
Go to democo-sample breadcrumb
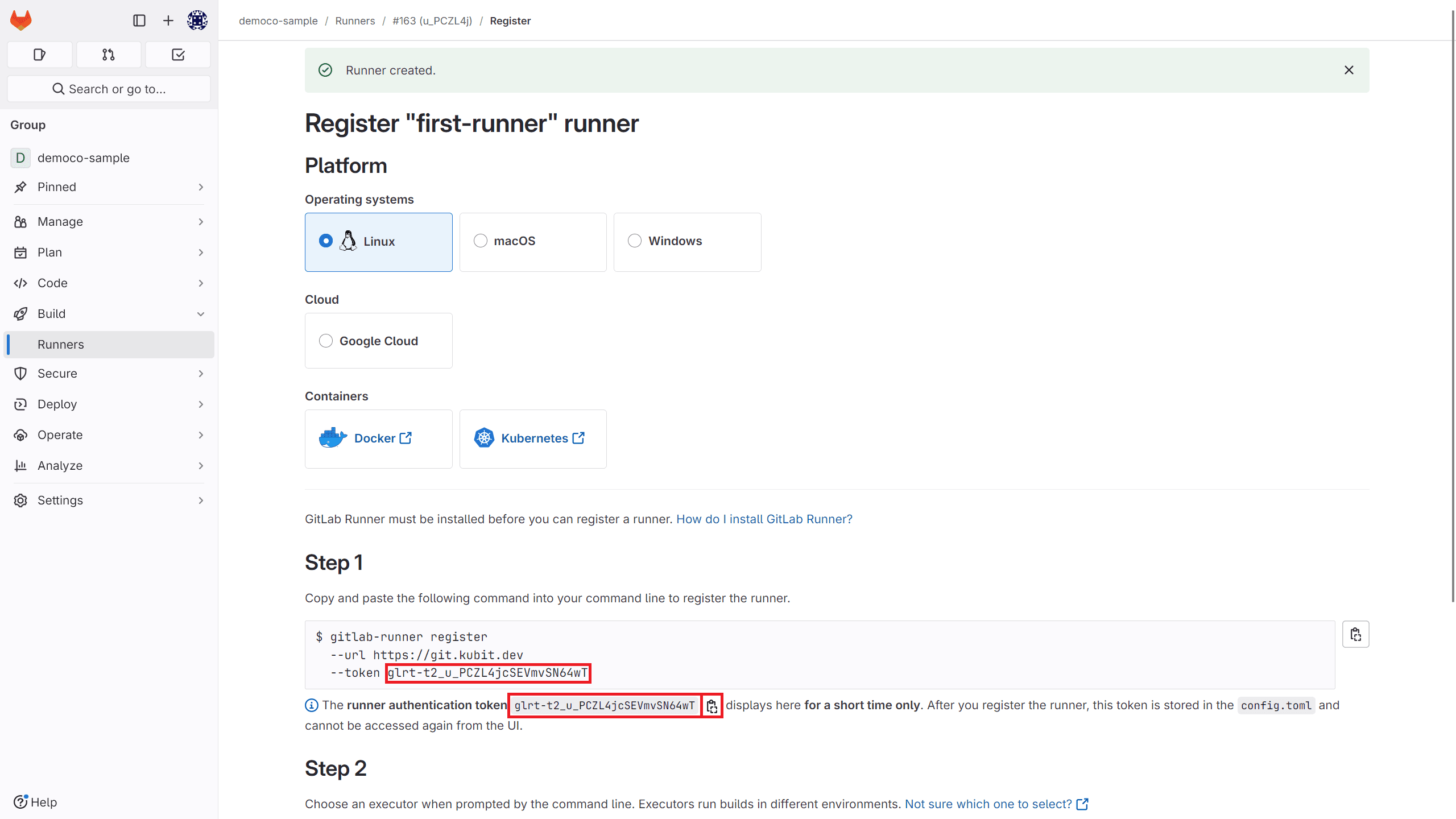click(x=278, y=21)
